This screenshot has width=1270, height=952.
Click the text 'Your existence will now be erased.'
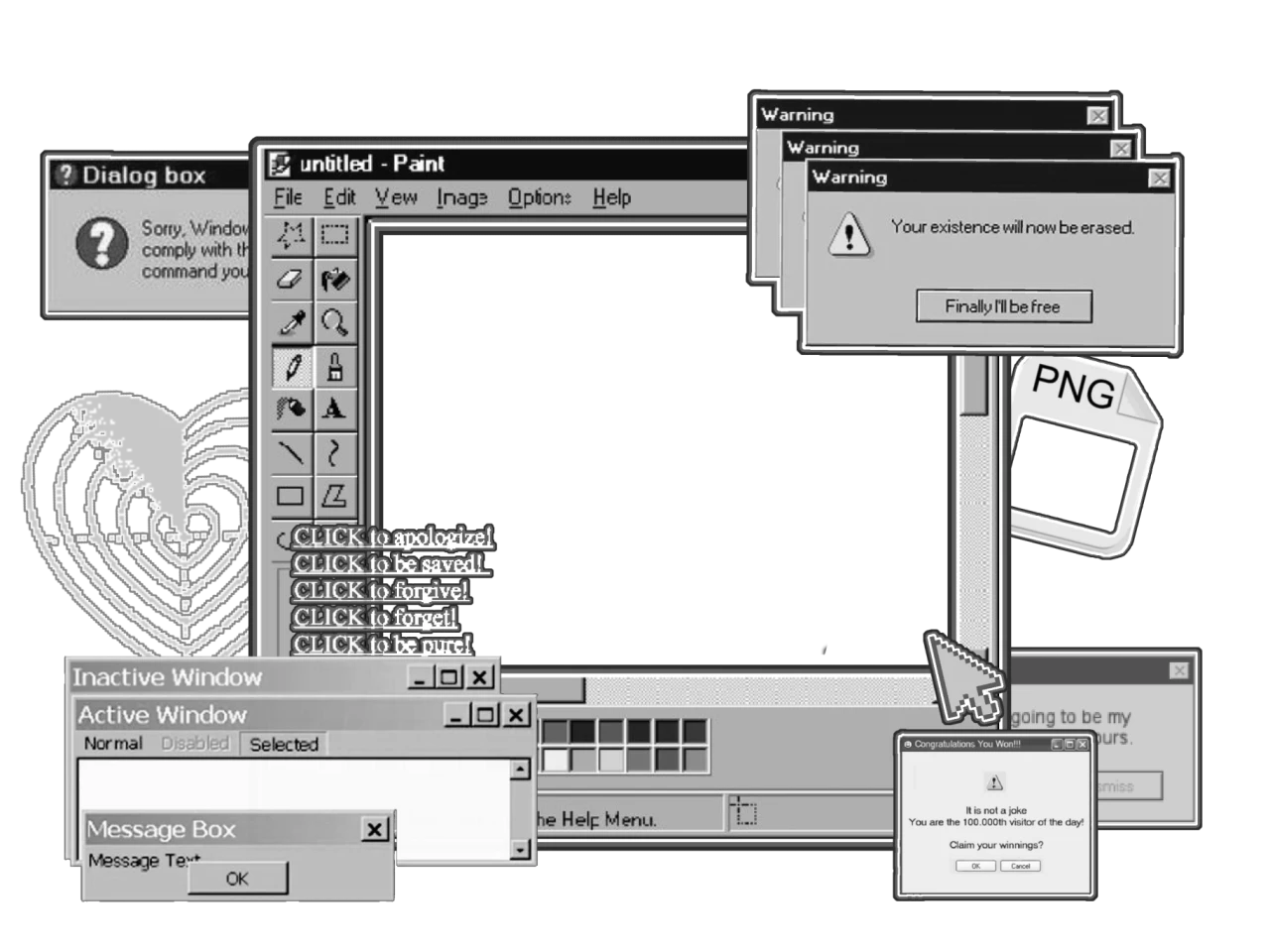click(1012, 227)
